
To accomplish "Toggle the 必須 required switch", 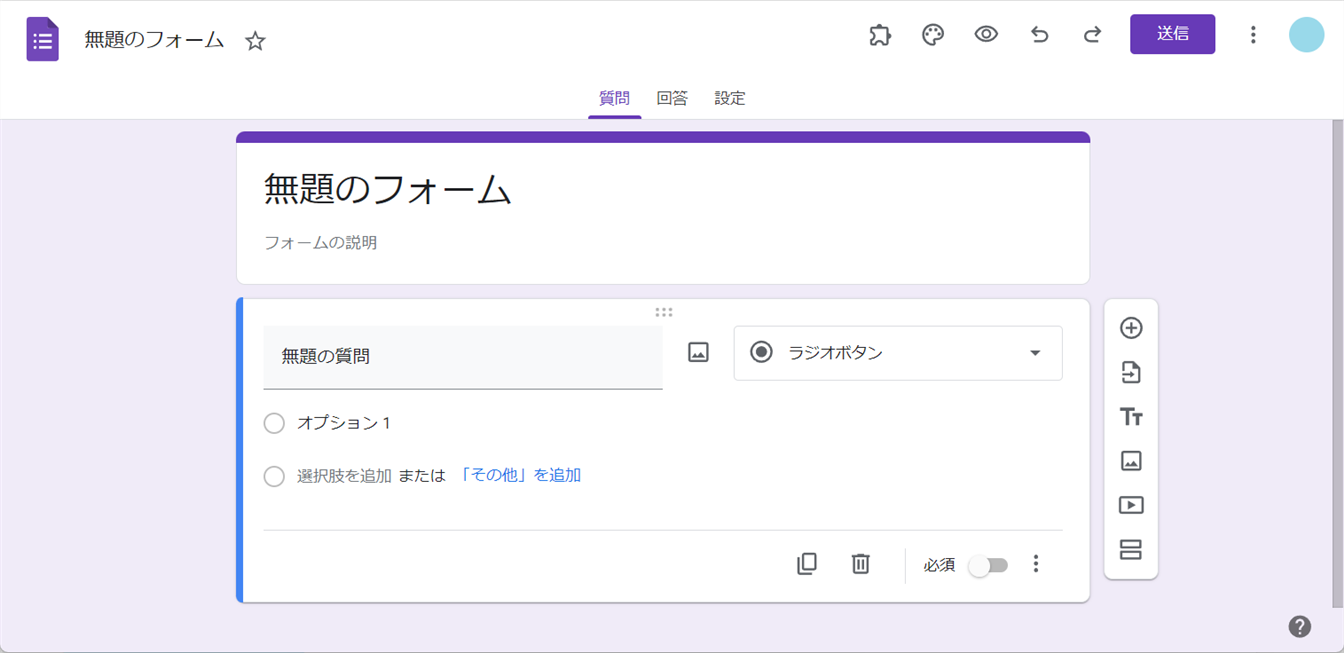I will [988, 566].
